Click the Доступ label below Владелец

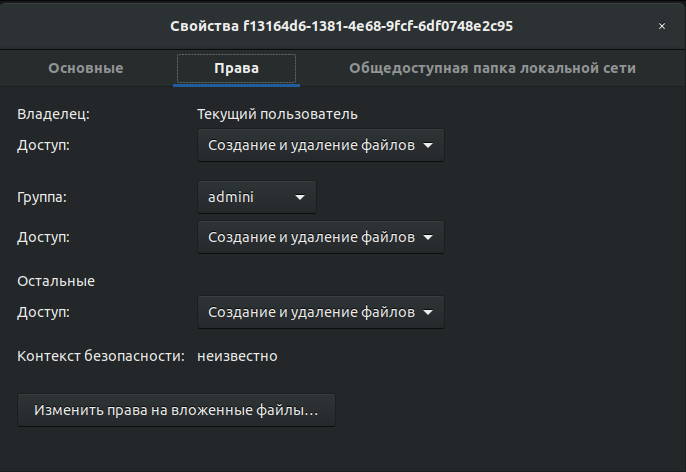pyautogui.click(x=44, y=145)
